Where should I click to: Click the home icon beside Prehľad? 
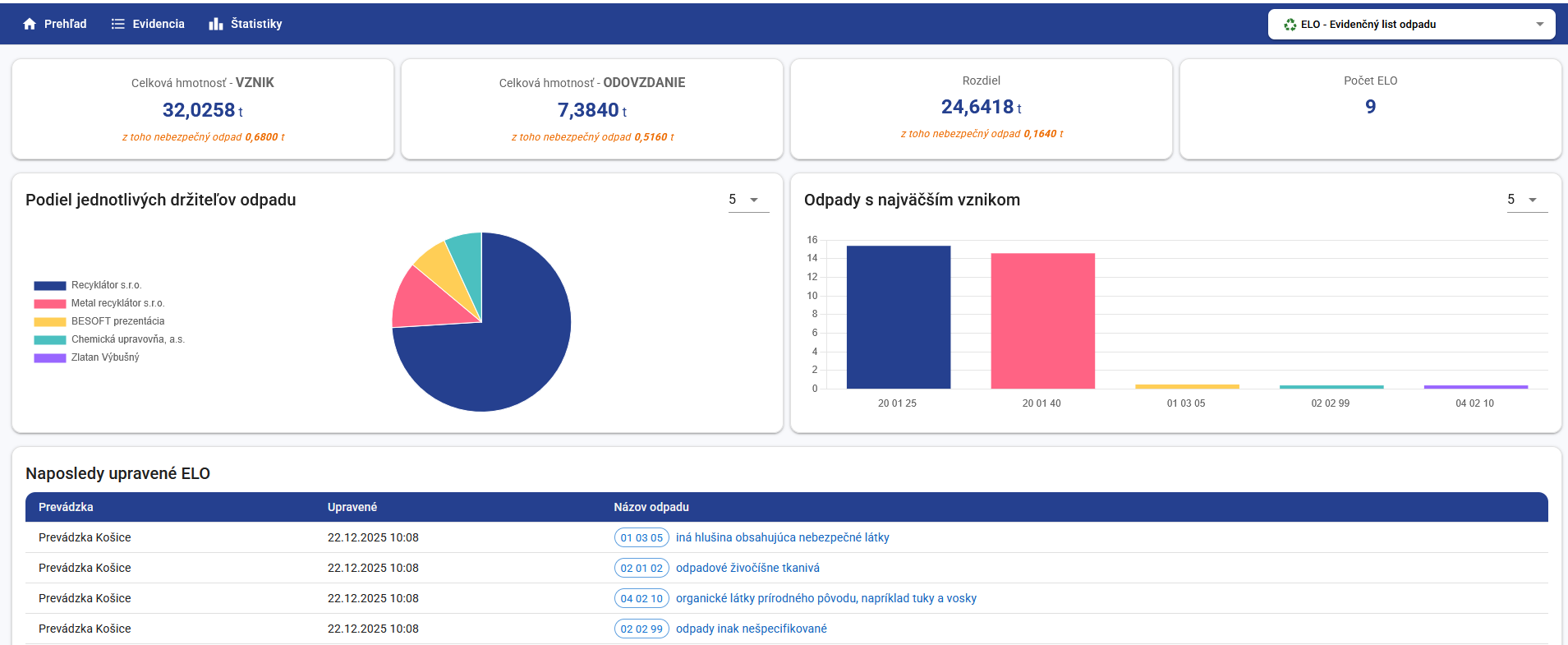point(30,24)
